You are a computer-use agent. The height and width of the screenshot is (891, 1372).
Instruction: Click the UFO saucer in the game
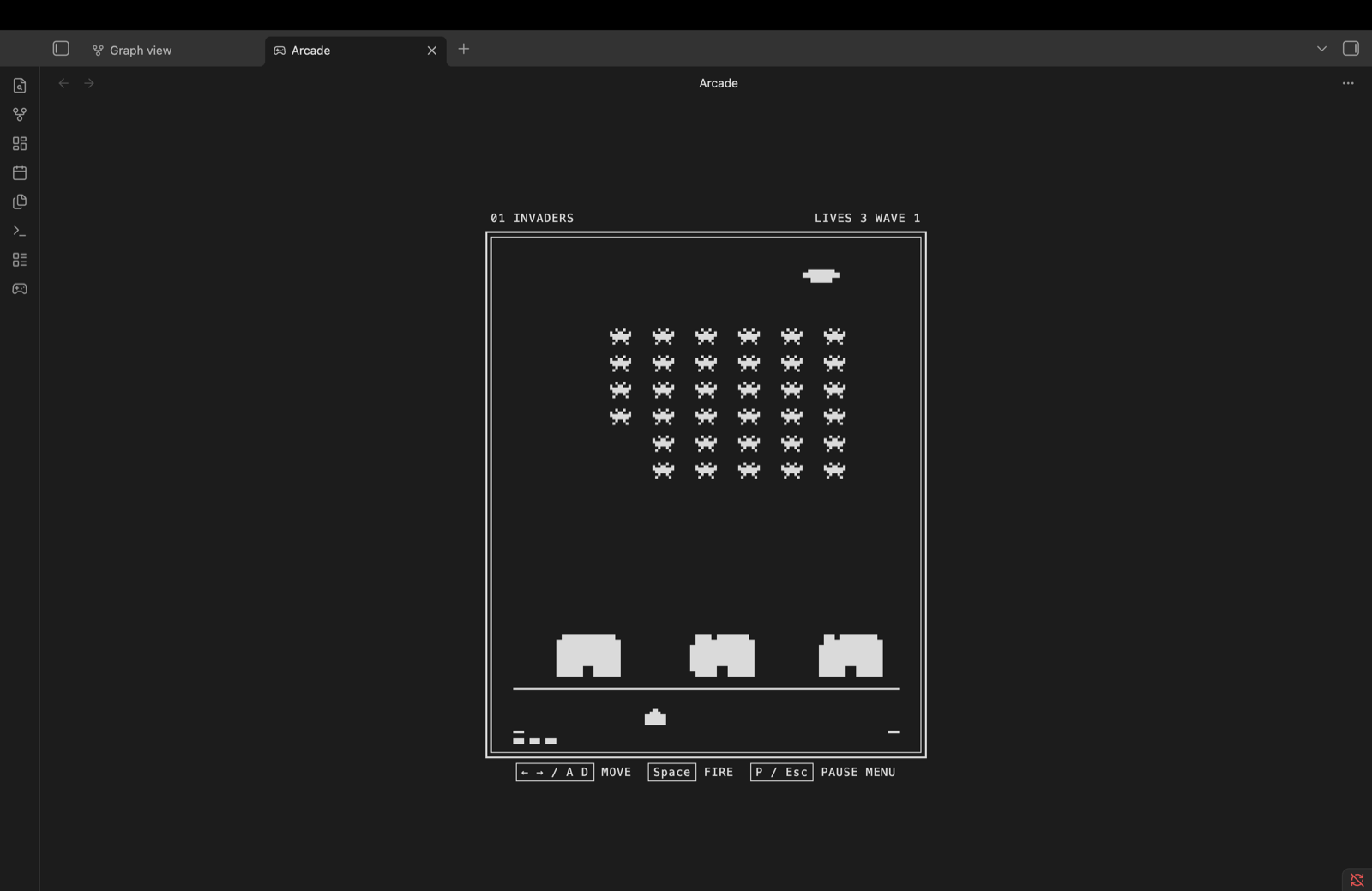tap(821, 275)
